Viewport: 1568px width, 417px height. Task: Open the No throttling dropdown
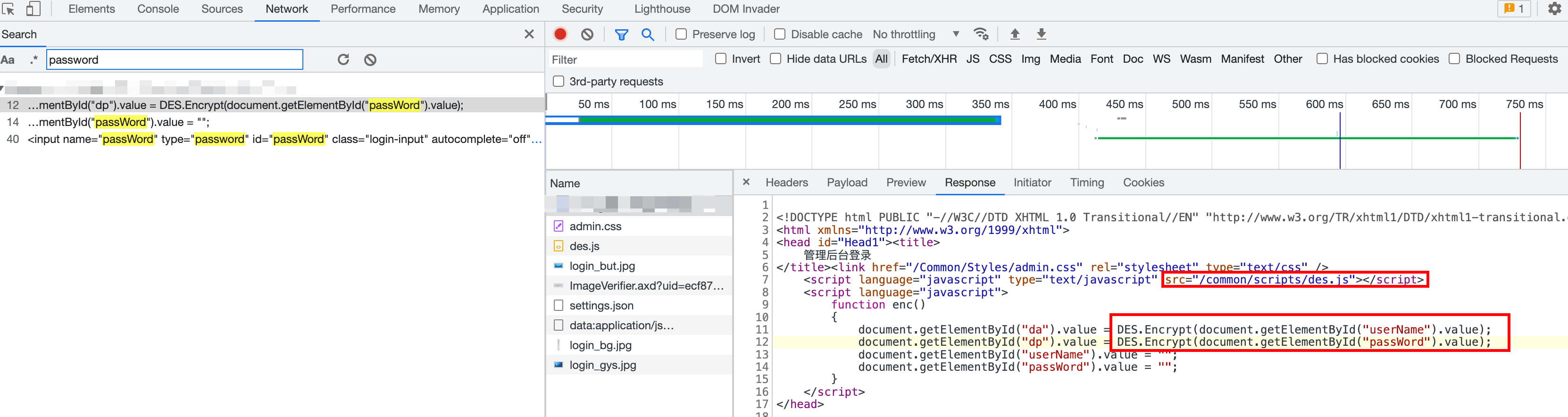pos(916,34)
